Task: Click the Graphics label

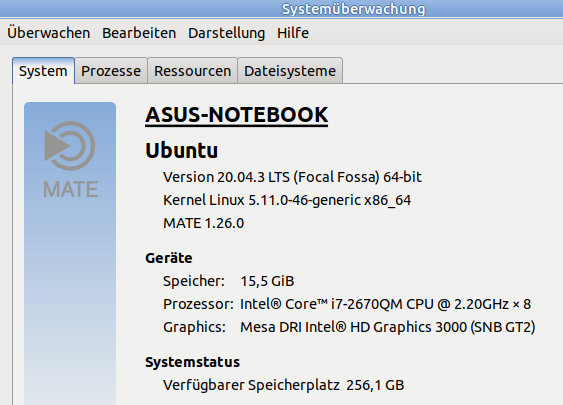Action: tap(194, 327)
